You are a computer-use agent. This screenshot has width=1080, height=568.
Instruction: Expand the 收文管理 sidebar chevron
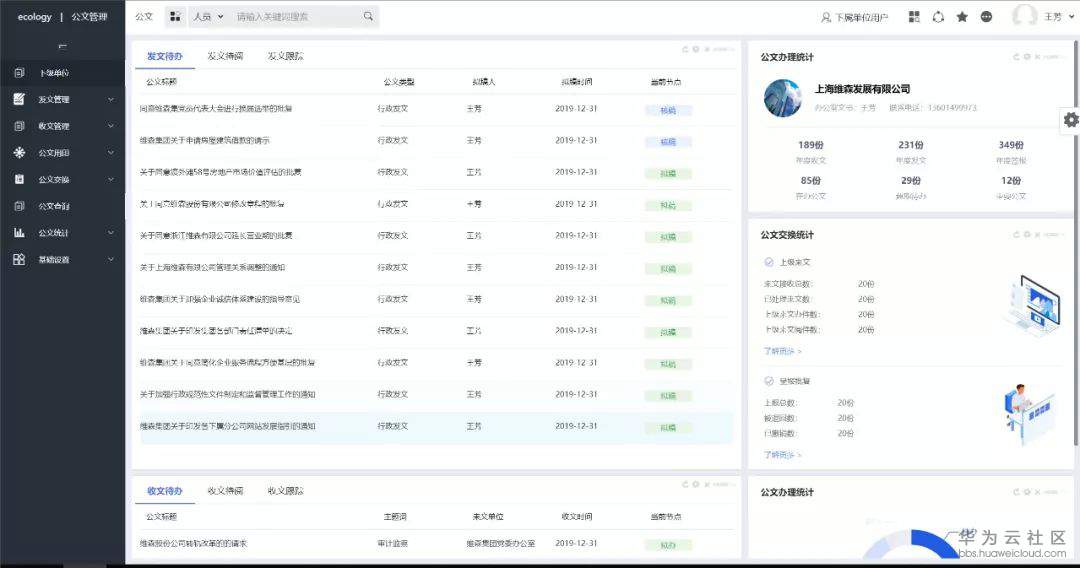pos(111,126)
